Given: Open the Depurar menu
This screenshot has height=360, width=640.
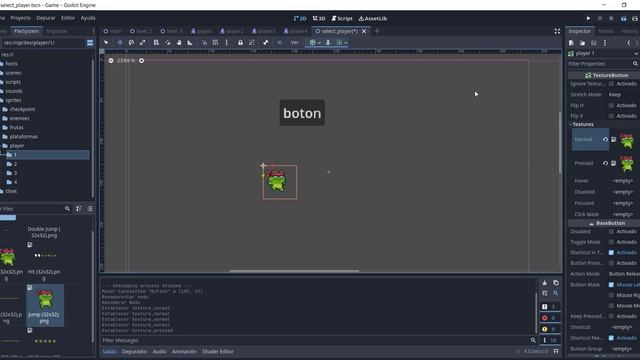Looking at the screenshot, I should pos(46,18).
